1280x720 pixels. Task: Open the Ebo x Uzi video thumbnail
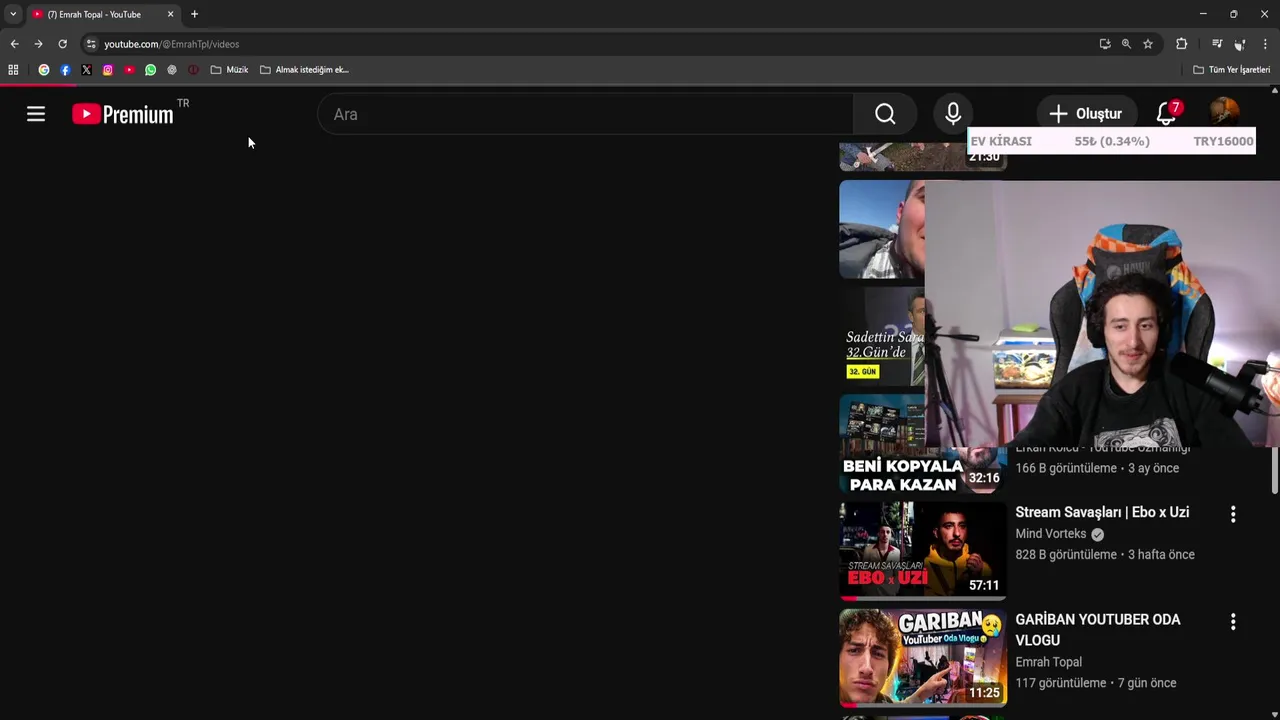pos(923,549)
